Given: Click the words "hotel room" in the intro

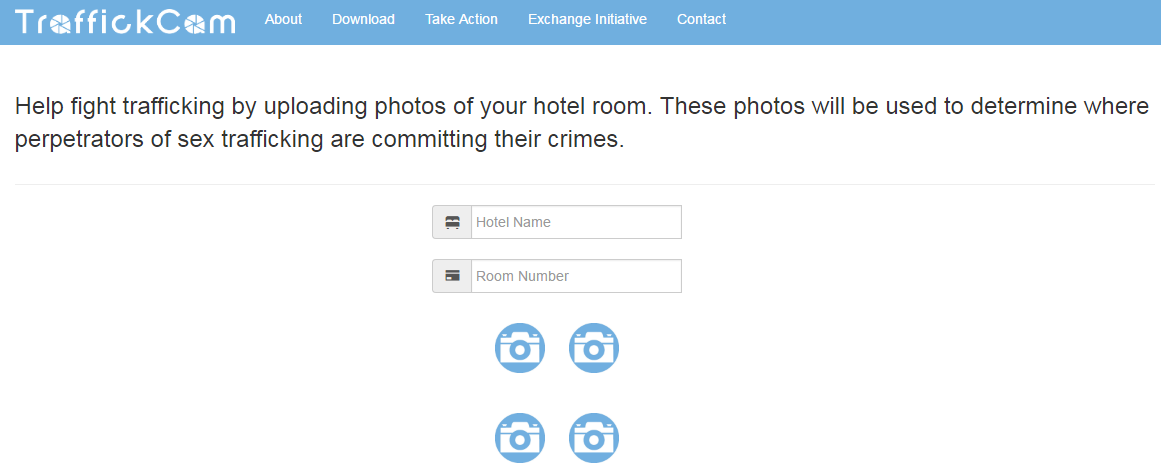Looking at the screenshot, I should (587, 106).
